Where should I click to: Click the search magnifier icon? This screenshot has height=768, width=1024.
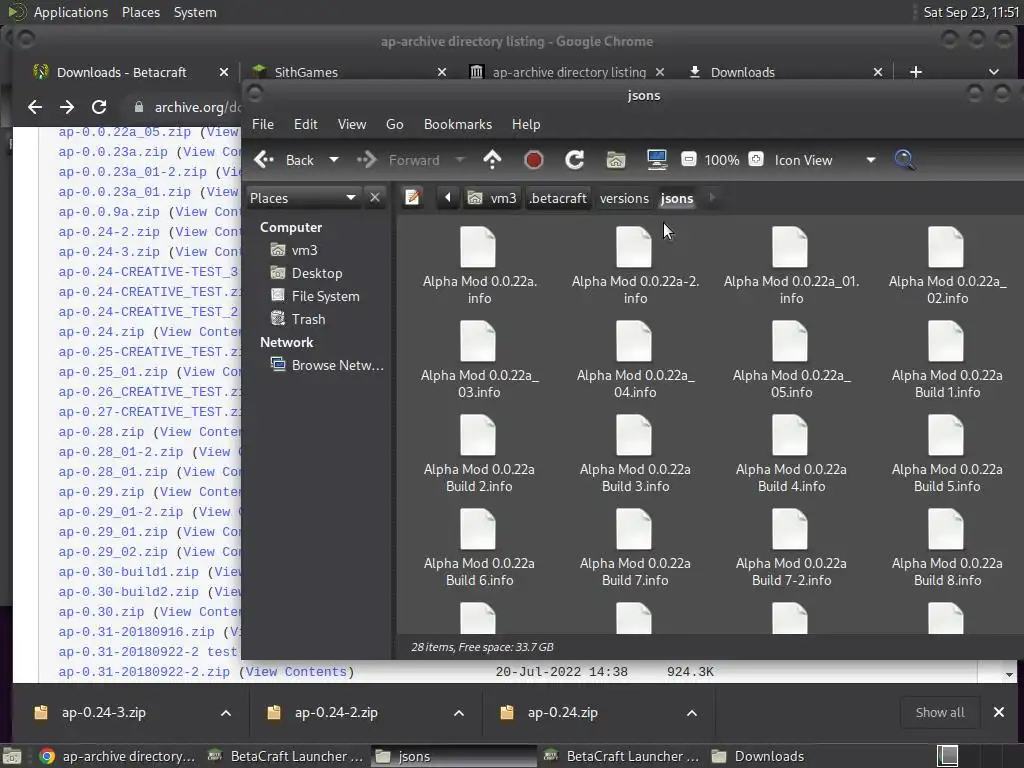tap(904, 160)
